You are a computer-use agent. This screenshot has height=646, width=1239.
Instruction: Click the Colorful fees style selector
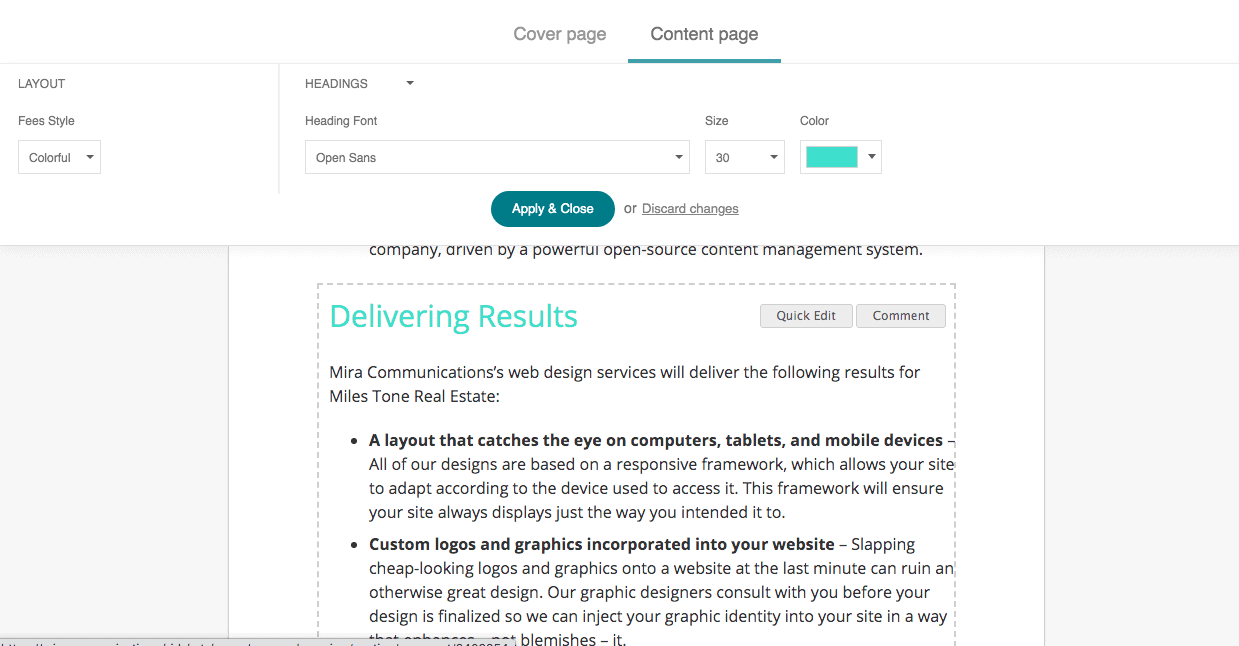point(59,157)
